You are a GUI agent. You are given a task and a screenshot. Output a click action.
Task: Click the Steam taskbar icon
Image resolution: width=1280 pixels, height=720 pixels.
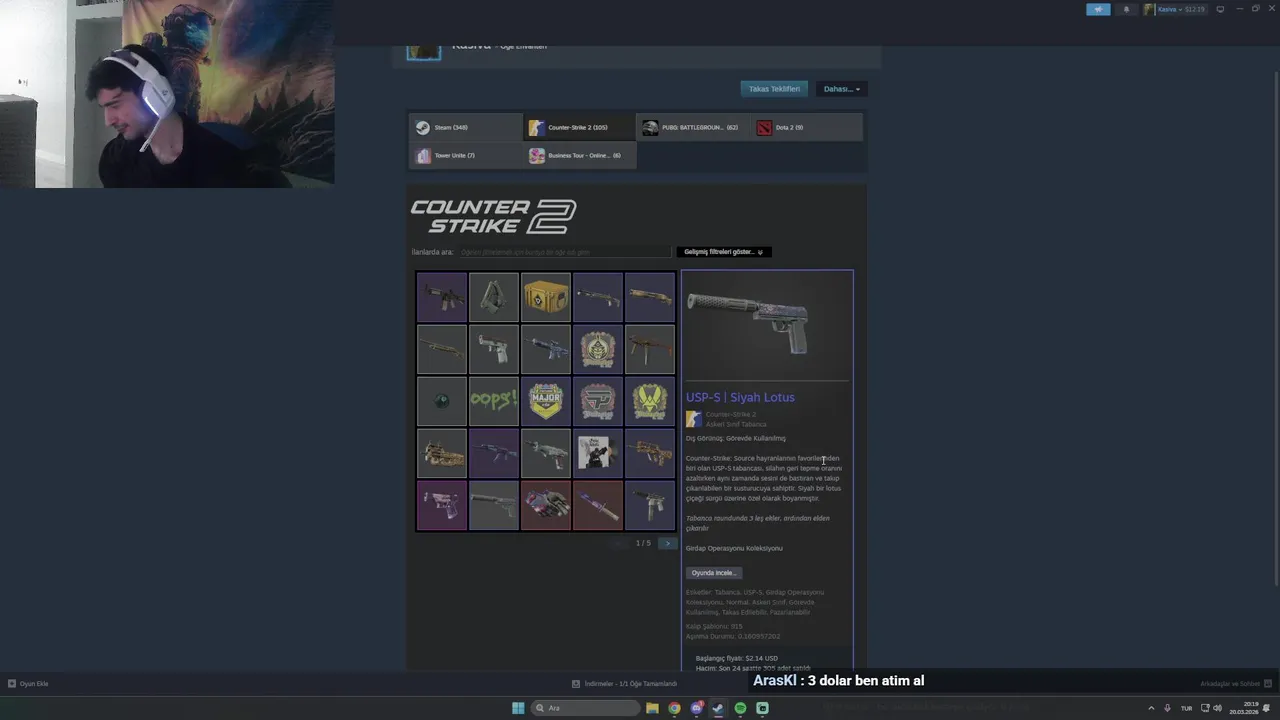(718, 708)
